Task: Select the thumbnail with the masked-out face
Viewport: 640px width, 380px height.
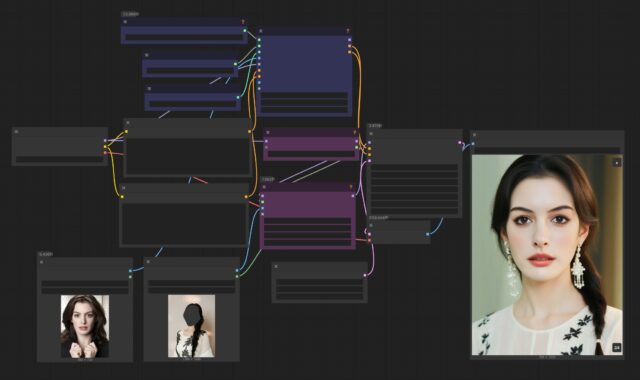Action: tap(191, 326)
